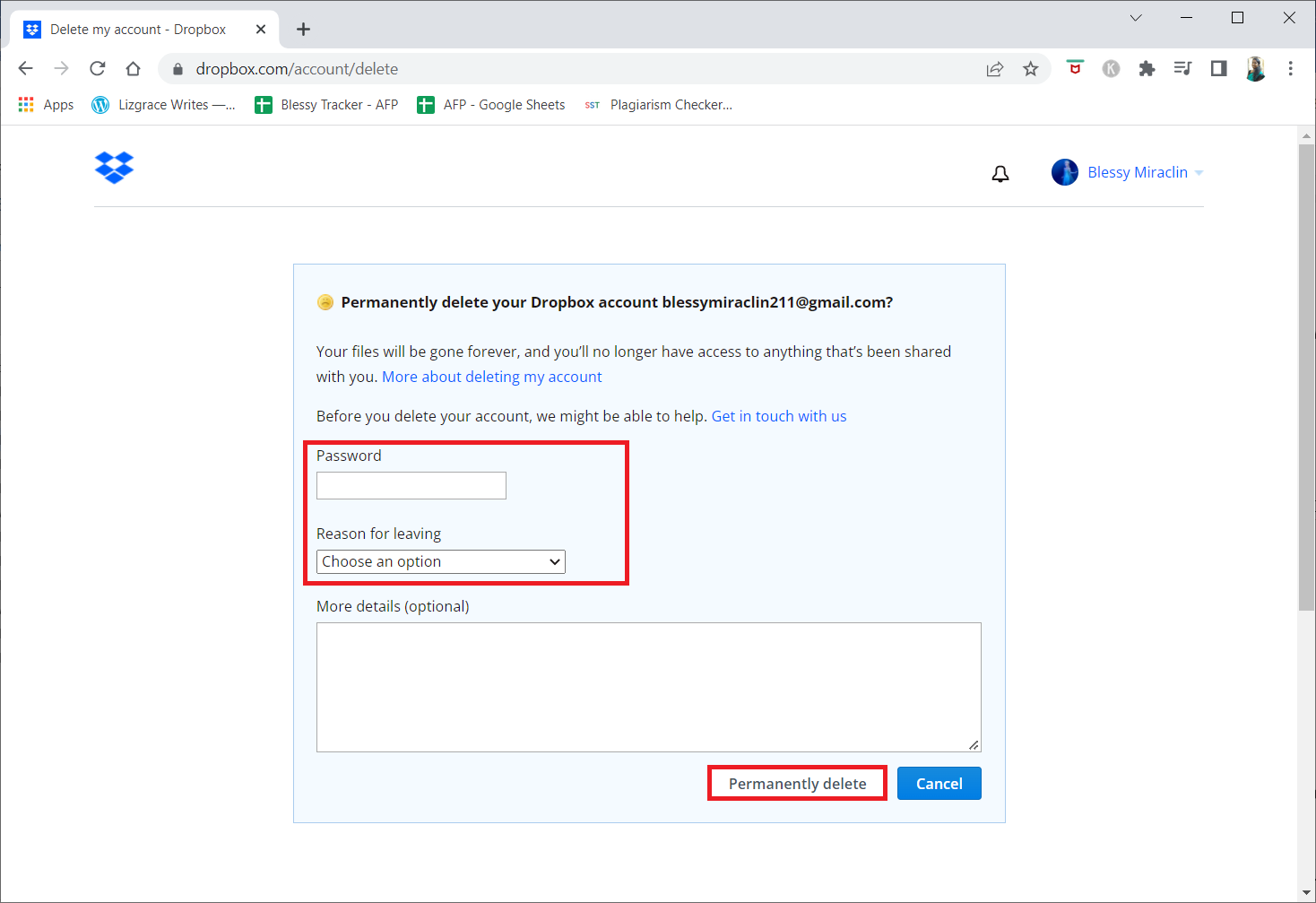
Task: Click Get in touch with us link
Action: pyautogui.click(x=778, y=416)
